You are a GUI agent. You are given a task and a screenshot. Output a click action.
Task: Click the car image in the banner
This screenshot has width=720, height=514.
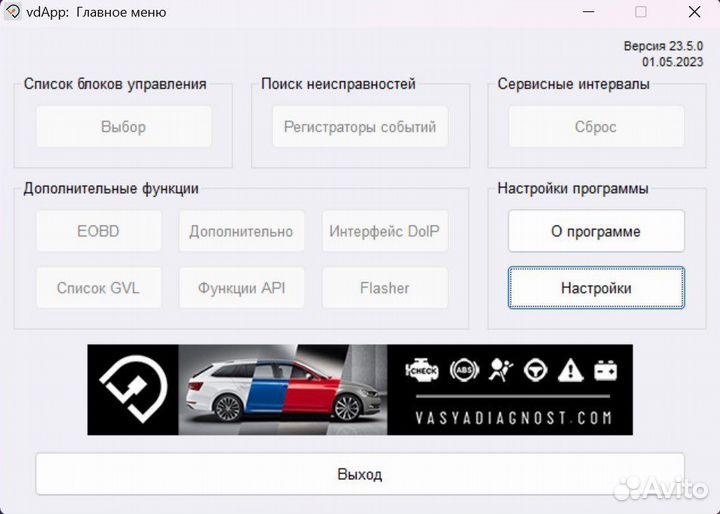pos(283,390)
